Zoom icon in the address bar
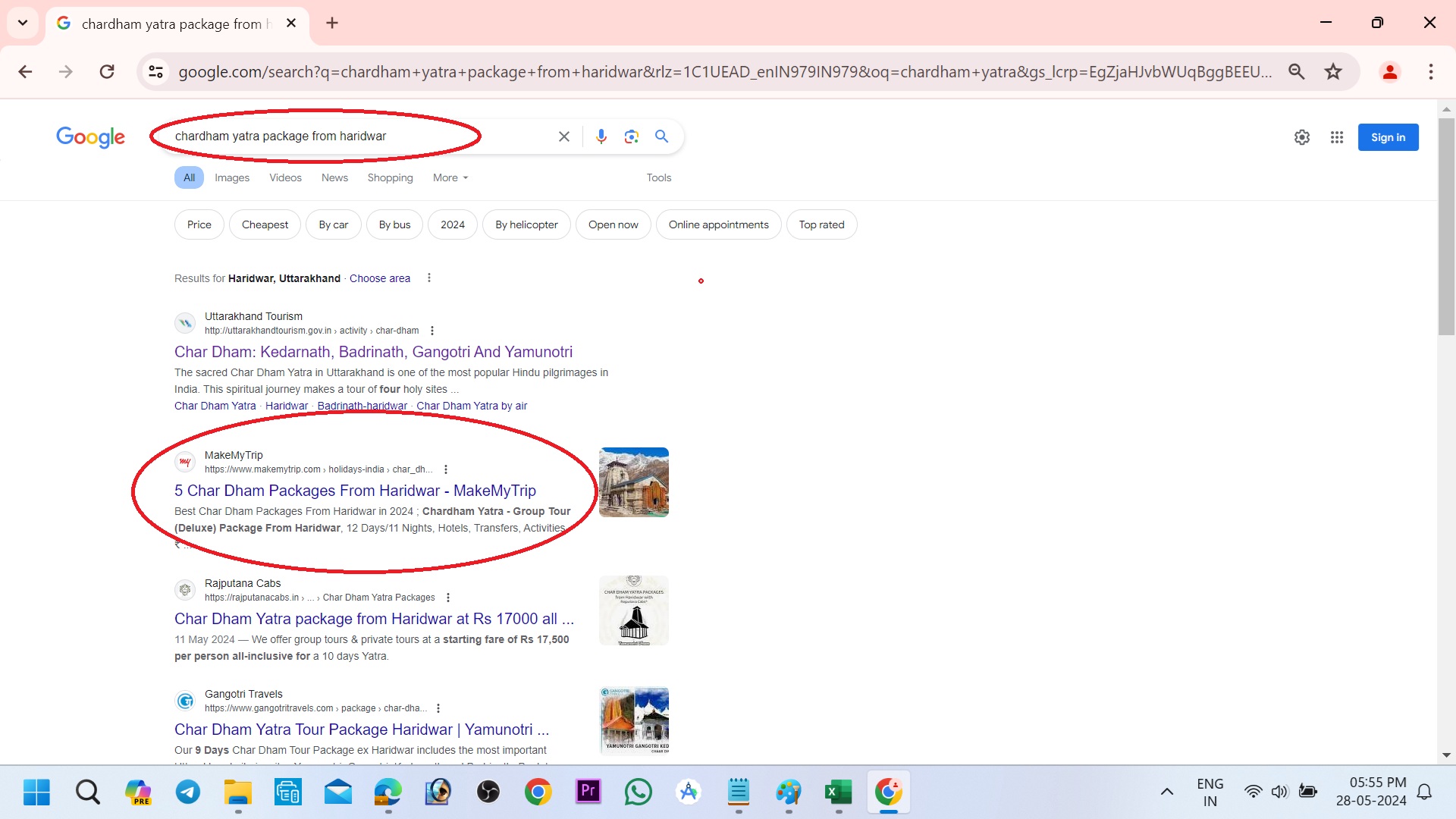The image size is (1456, 819). pyautogui.click(x=1297, y=72)
